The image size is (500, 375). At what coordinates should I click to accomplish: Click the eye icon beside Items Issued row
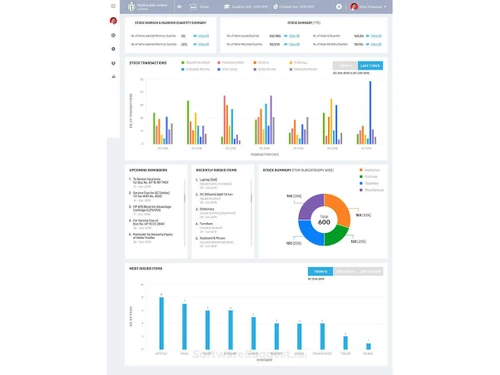tap(286, 36)
